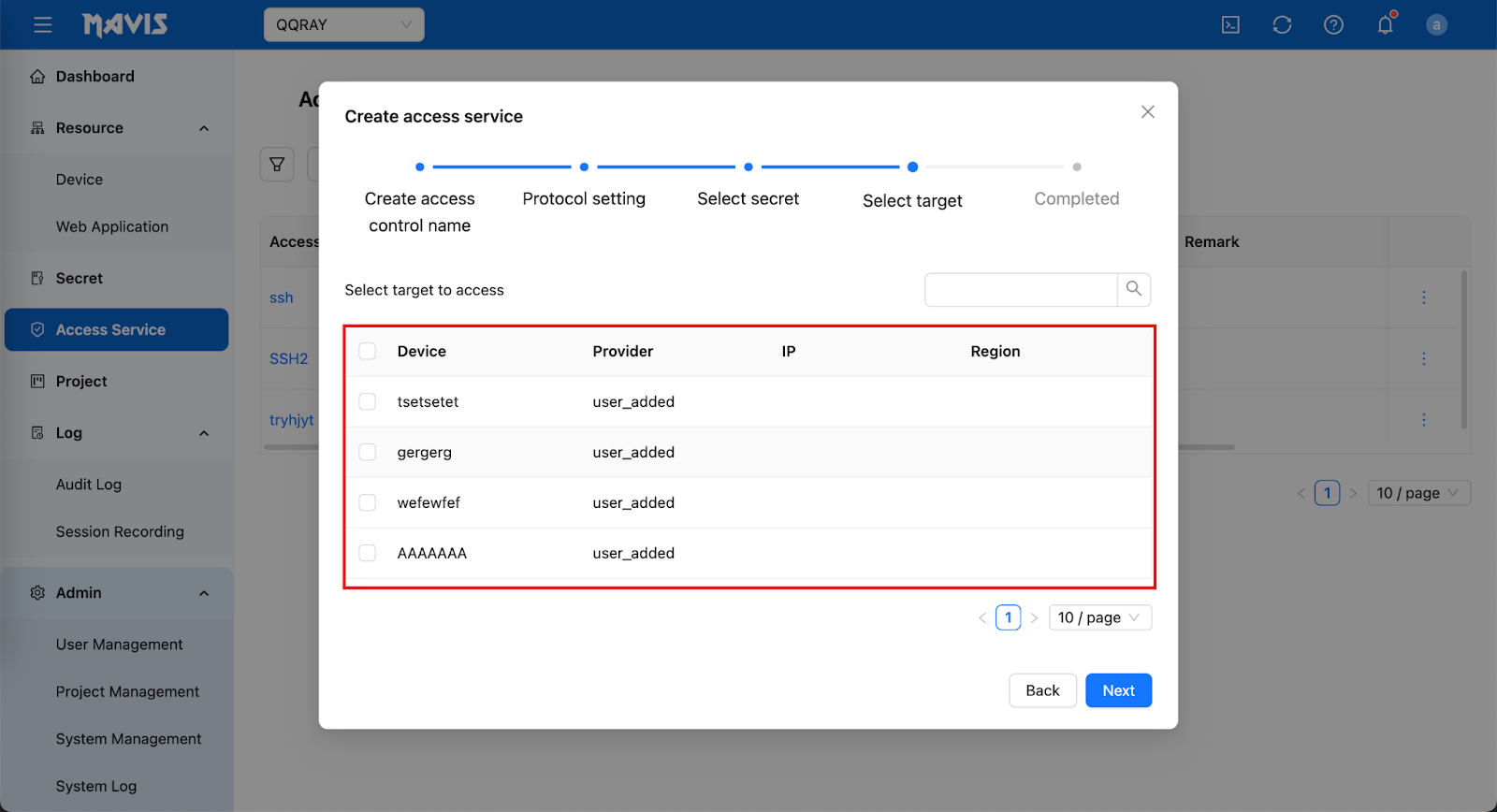The width and height of the screenshot is (1497, 812).
Task: Click the user avatar icon
Action: (x=1436, y=25)
